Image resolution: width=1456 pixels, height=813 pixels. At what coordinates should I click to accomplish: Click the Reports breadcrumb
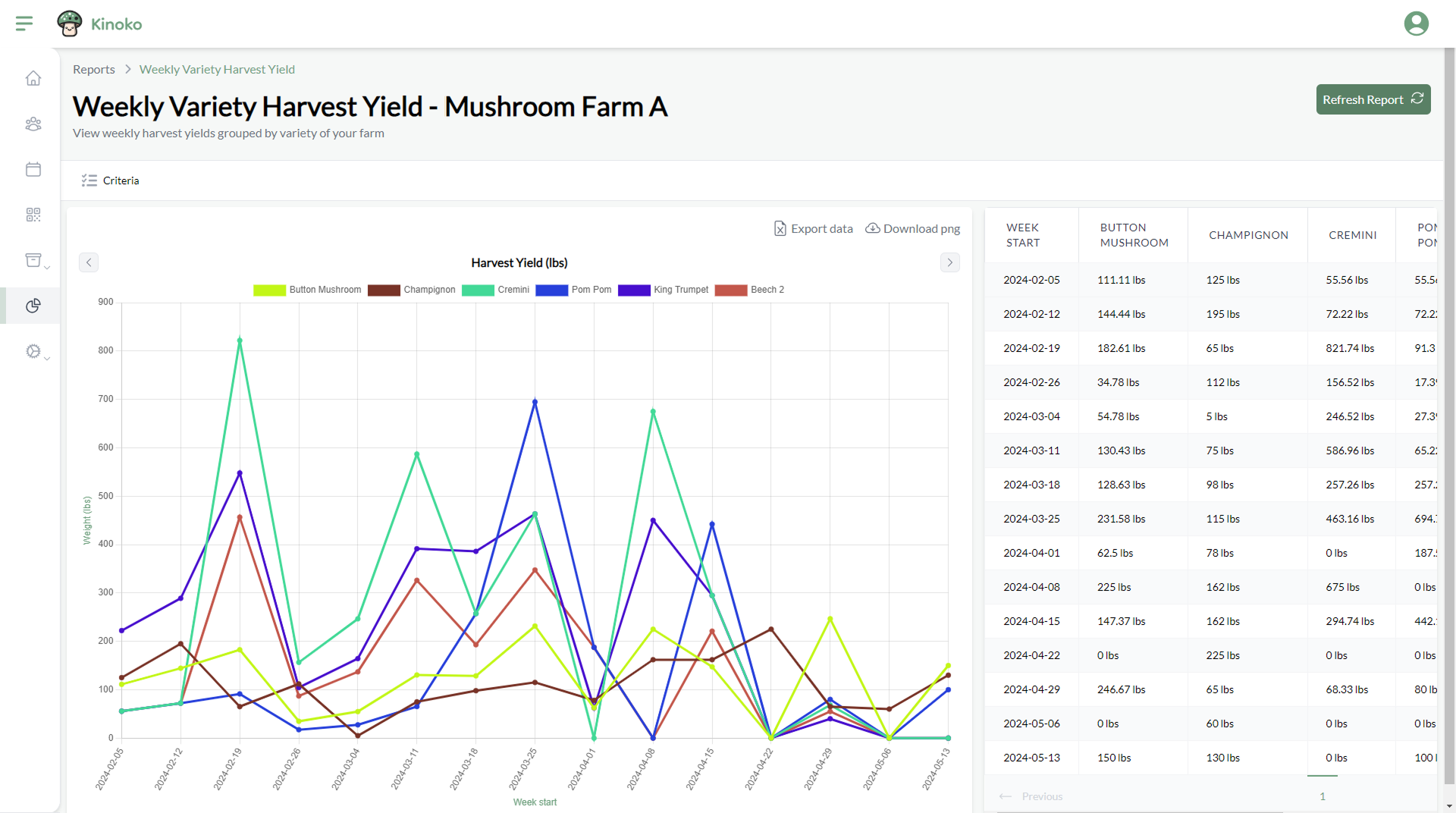click(94, 69)
